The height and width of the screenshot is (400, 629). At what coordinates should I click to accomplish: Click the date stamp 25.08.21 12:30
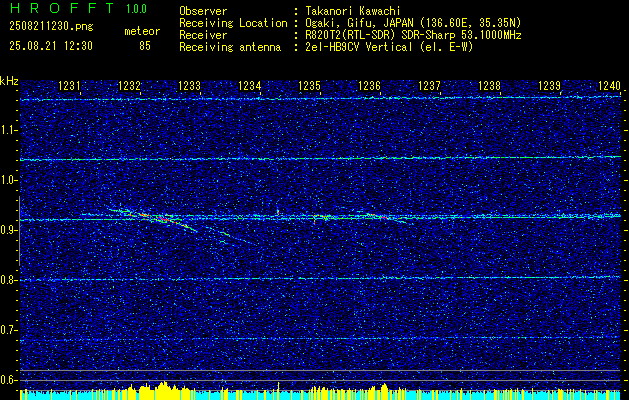pos(51,46)
